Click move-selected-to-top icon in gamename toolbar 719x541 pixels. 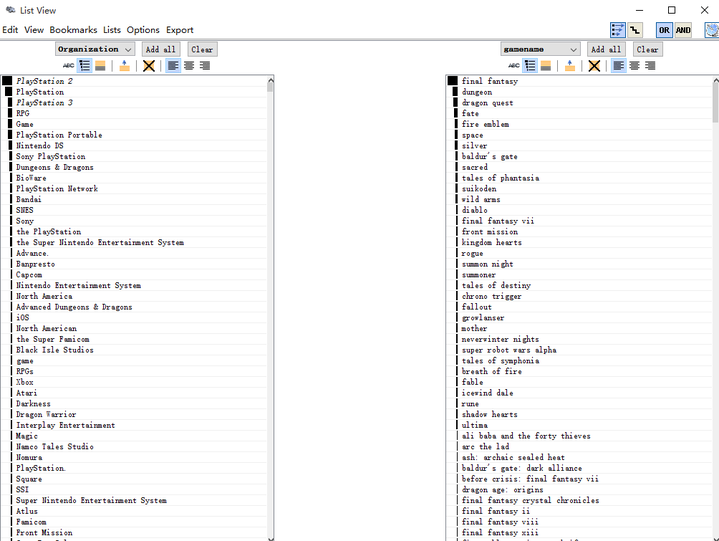pyautogui.click(x=570, y=66)
